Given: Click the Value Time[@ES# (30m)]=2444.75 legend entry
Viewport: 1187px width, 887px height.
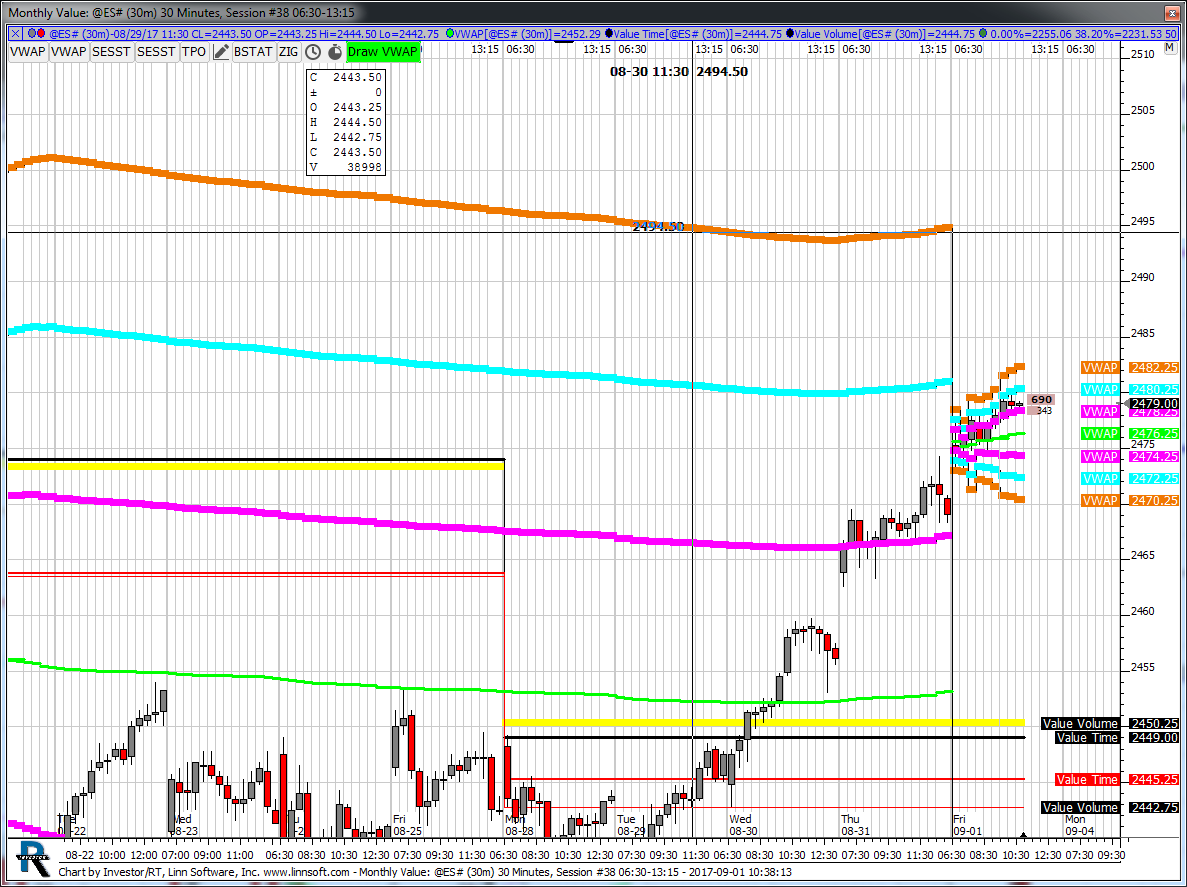Looking at the screenshot, I should coord(697,33).
